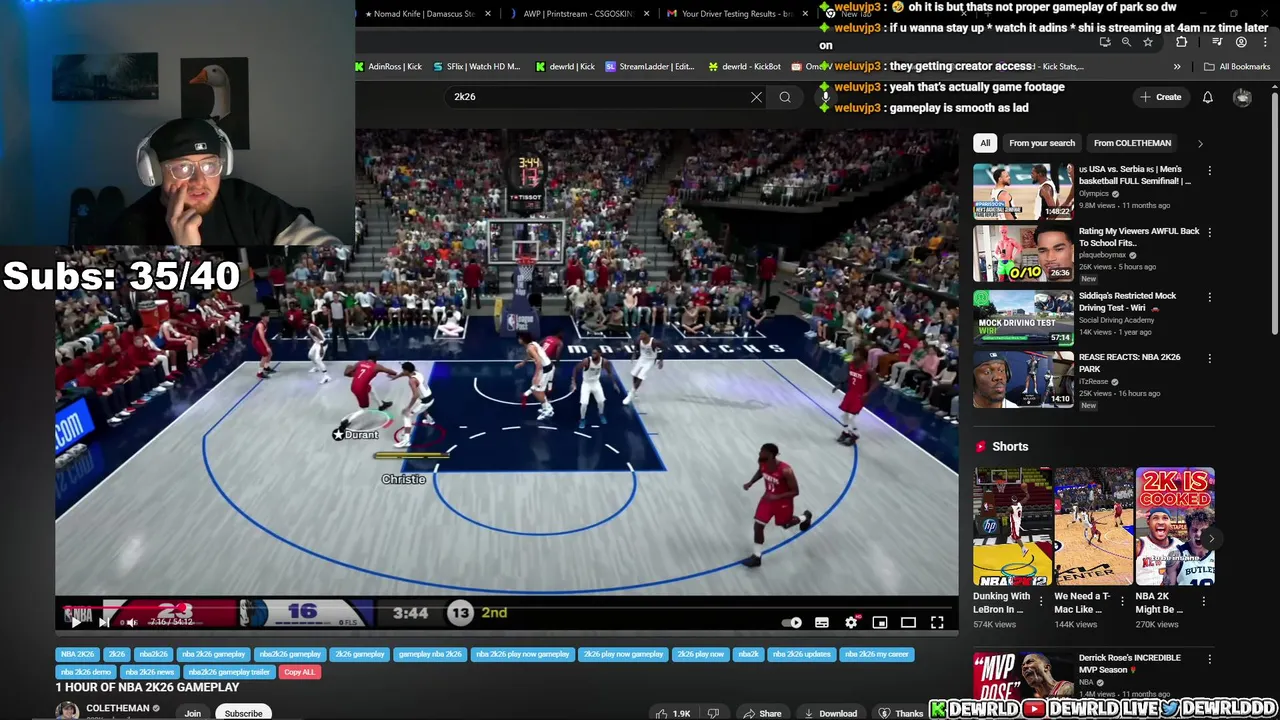Screen dimensions: 1280x720
Task: Select the From your search chip
Action: pos(1042,143)
